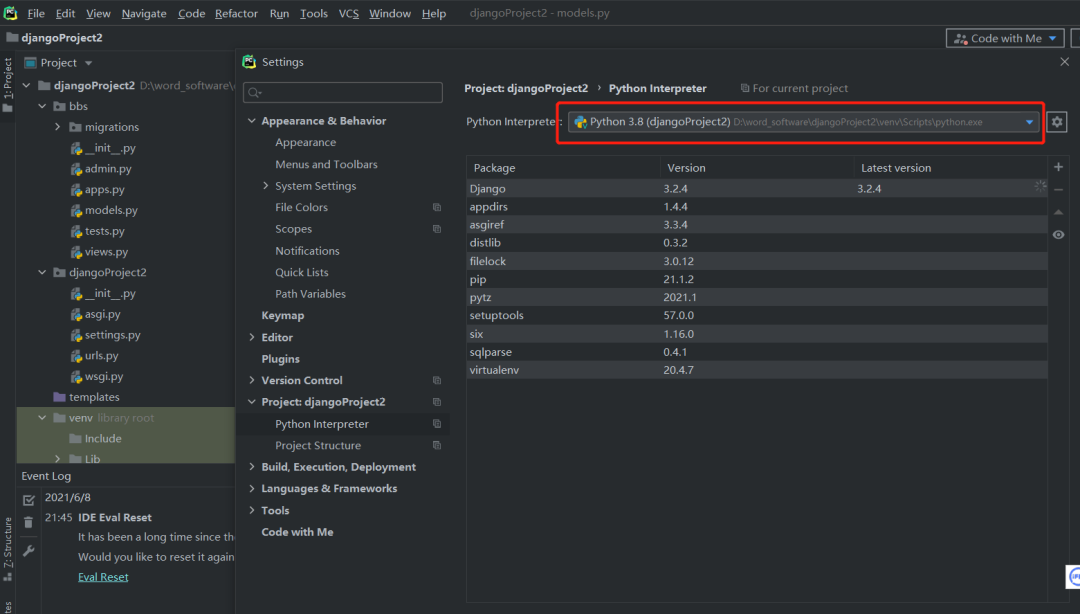
Task: Click project-level icon next to Project Structure
Action: [437, 446]
